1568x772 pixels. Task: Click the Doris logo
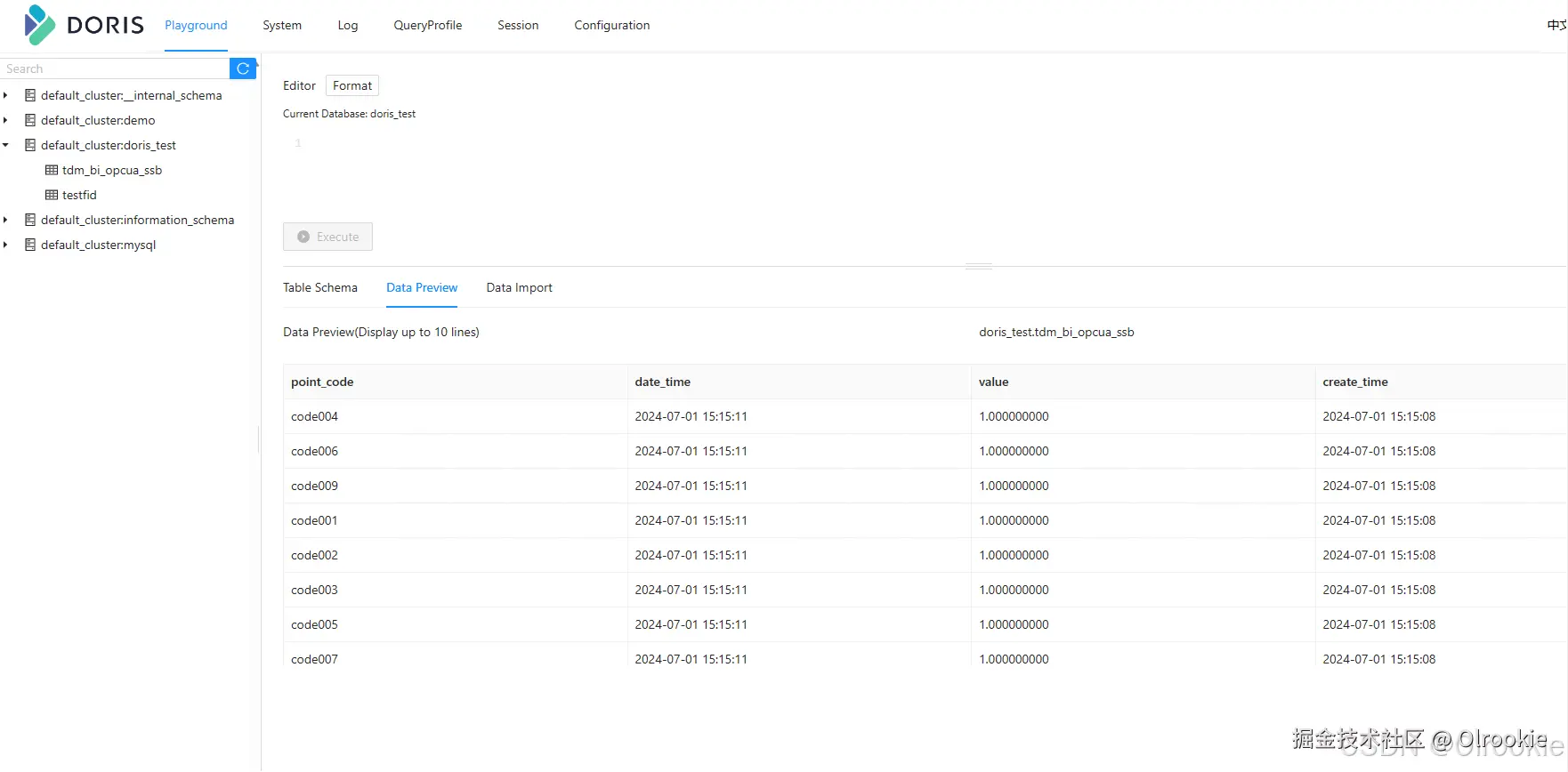pos(84,25)
